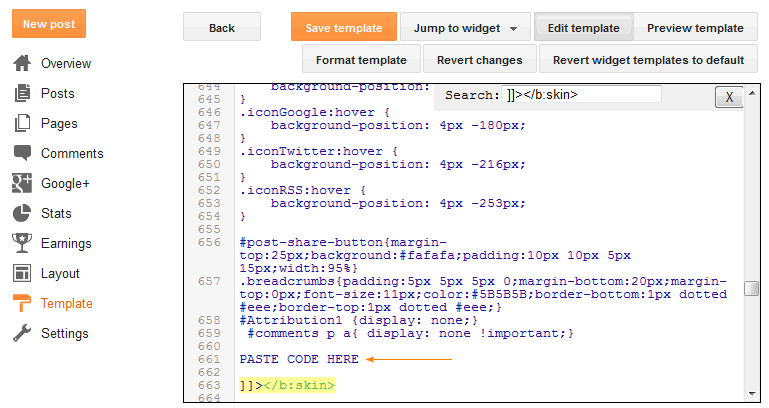Viewport: 769px width, 408px height.
Task: Go back with the Back button
Action: click(x=222, y=27)
